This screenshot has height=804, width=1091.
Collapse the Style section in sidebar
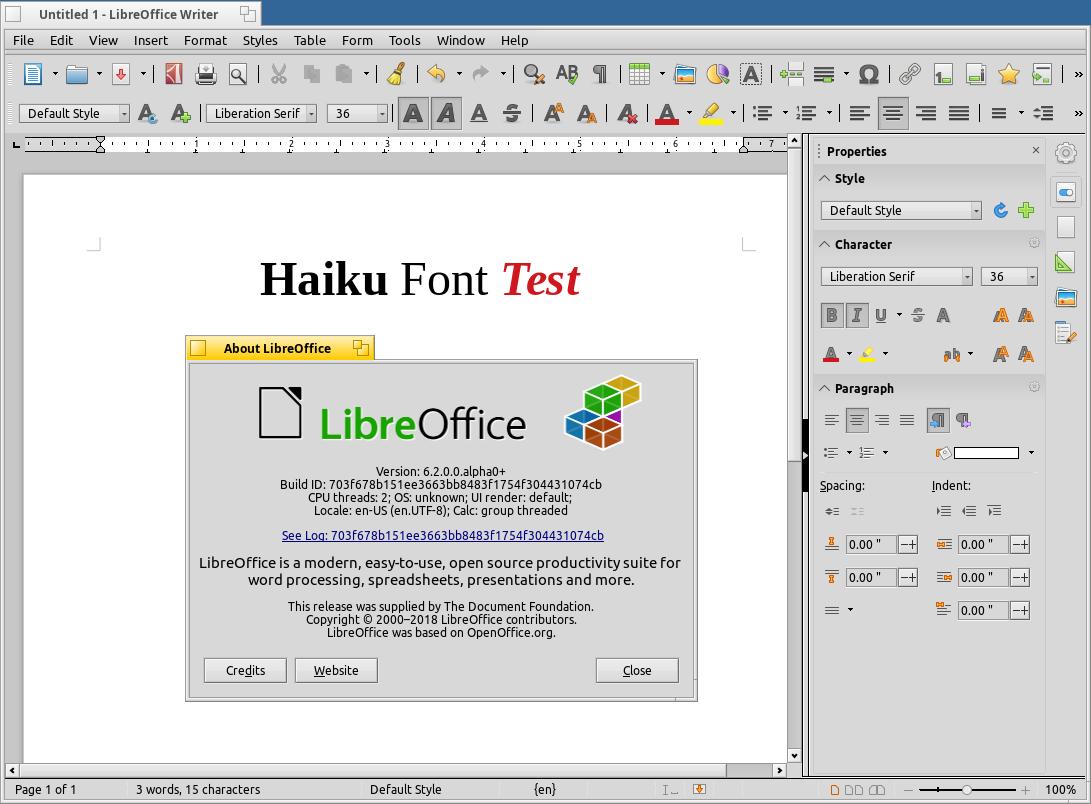[x=825, y=178]
